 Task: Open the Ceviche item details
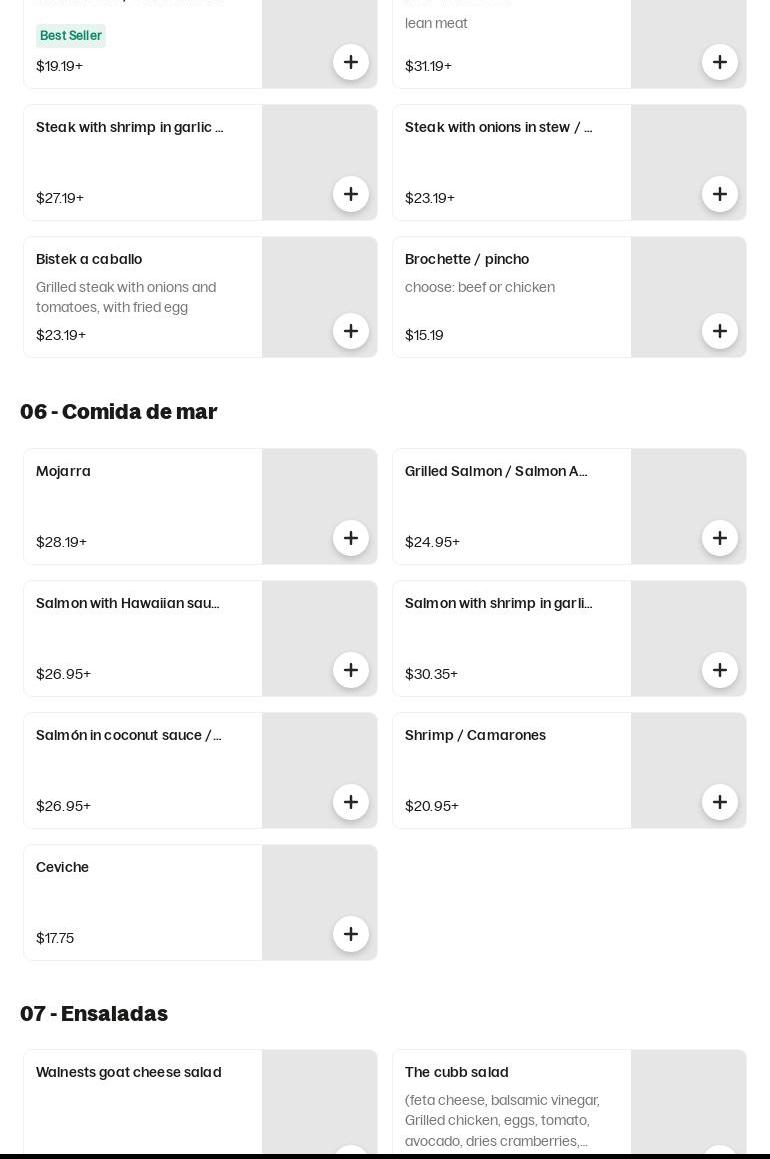[143, 903]
